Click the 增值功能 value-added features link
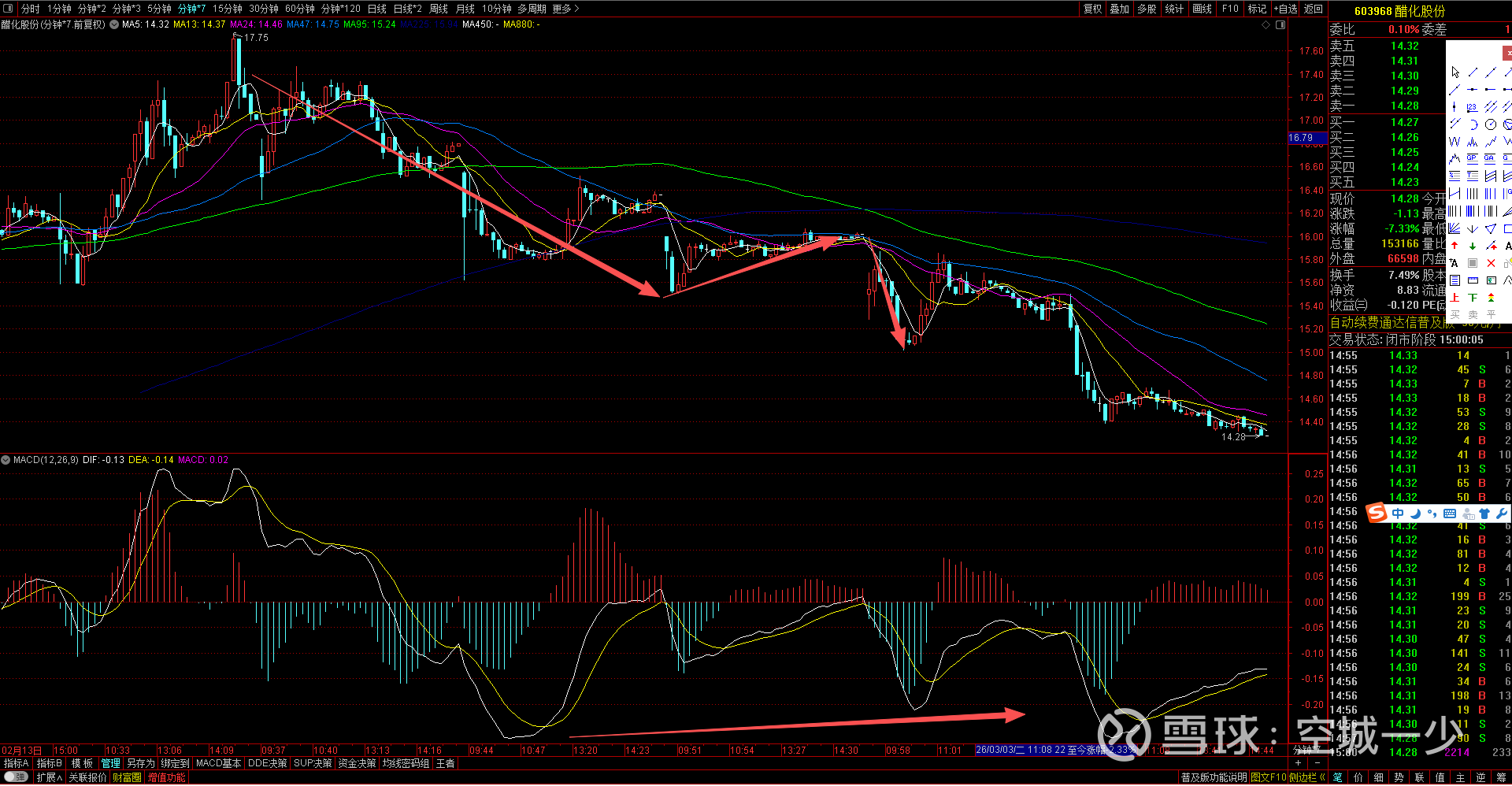The image size is (1512, 786). [167, 777]
